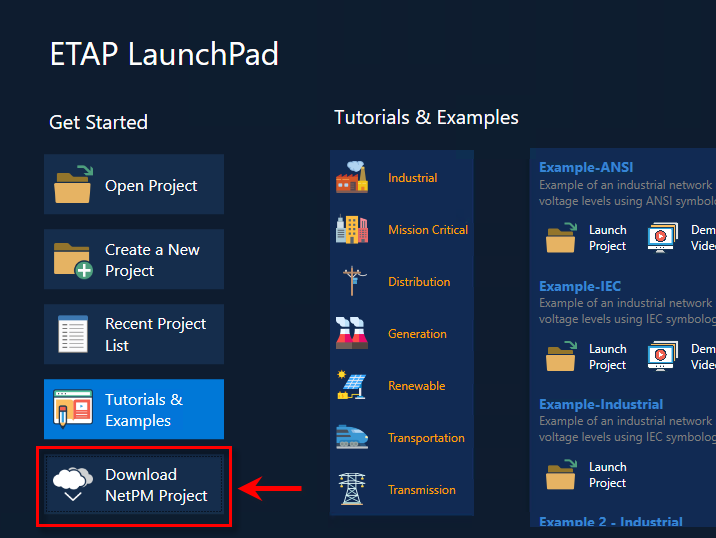Click the Create a New Project folder-plus icon
Image resolution: width=716 pixels, height=538 pixels.
[73, 260]
